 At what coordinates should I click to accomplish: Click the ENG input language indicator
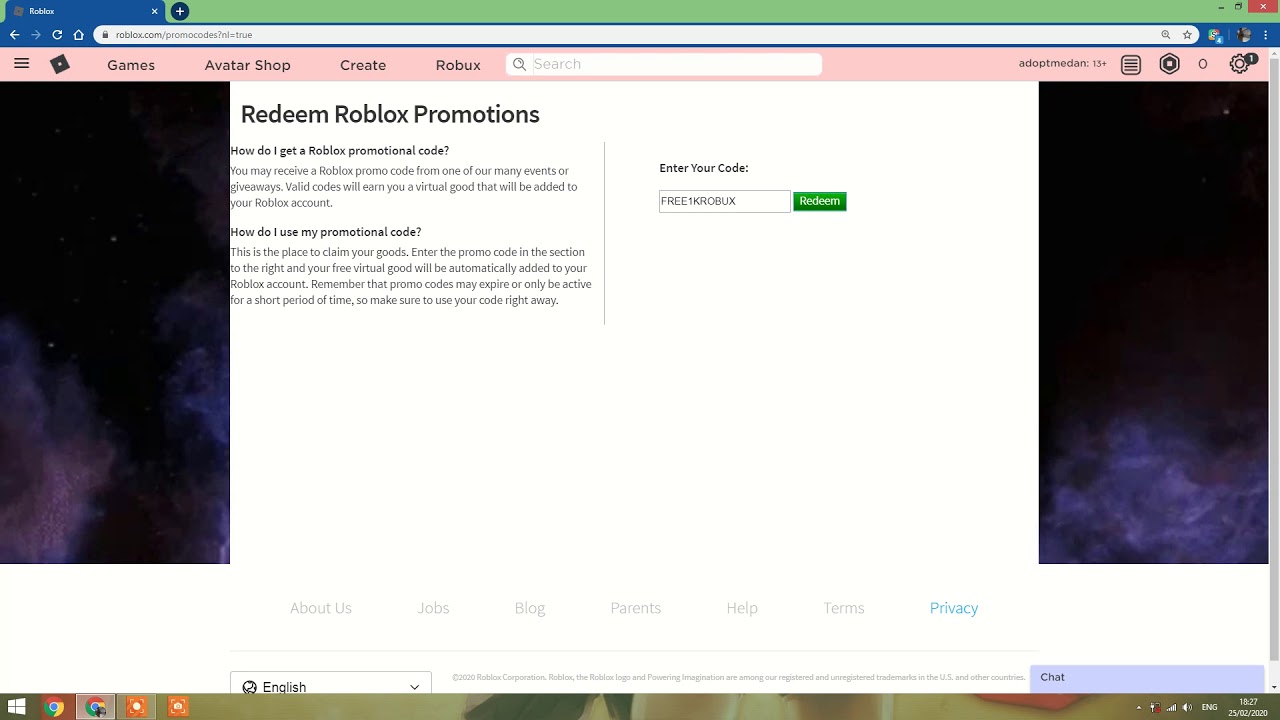1209,707
